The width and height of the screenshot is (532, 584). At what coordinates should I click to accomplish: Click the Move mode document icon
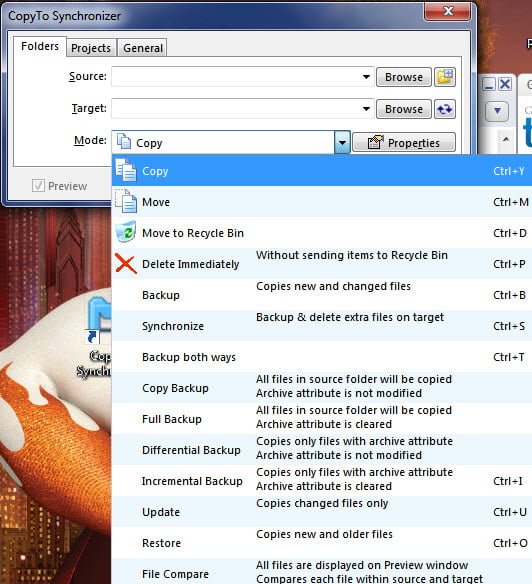point(126,201)
